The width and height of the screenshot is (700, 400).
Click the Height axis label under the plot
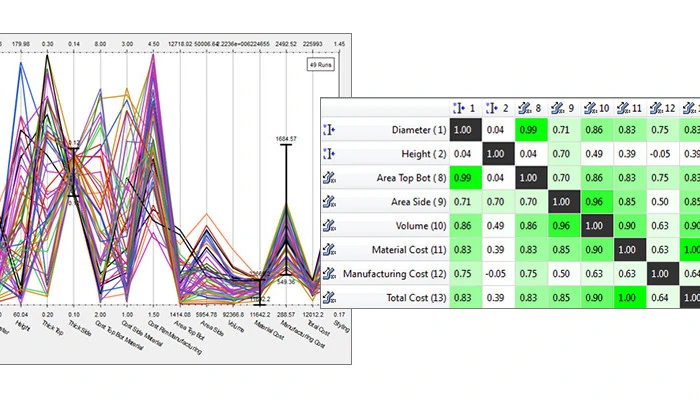[22, 325]
